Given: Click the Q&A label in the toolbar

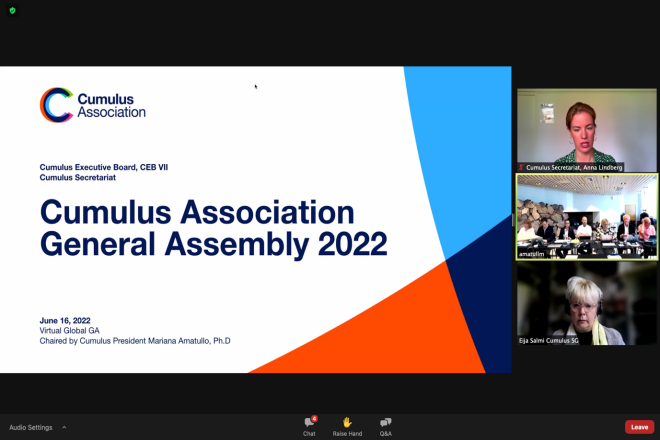Looking at the screenshot, I should coord(385,434).
